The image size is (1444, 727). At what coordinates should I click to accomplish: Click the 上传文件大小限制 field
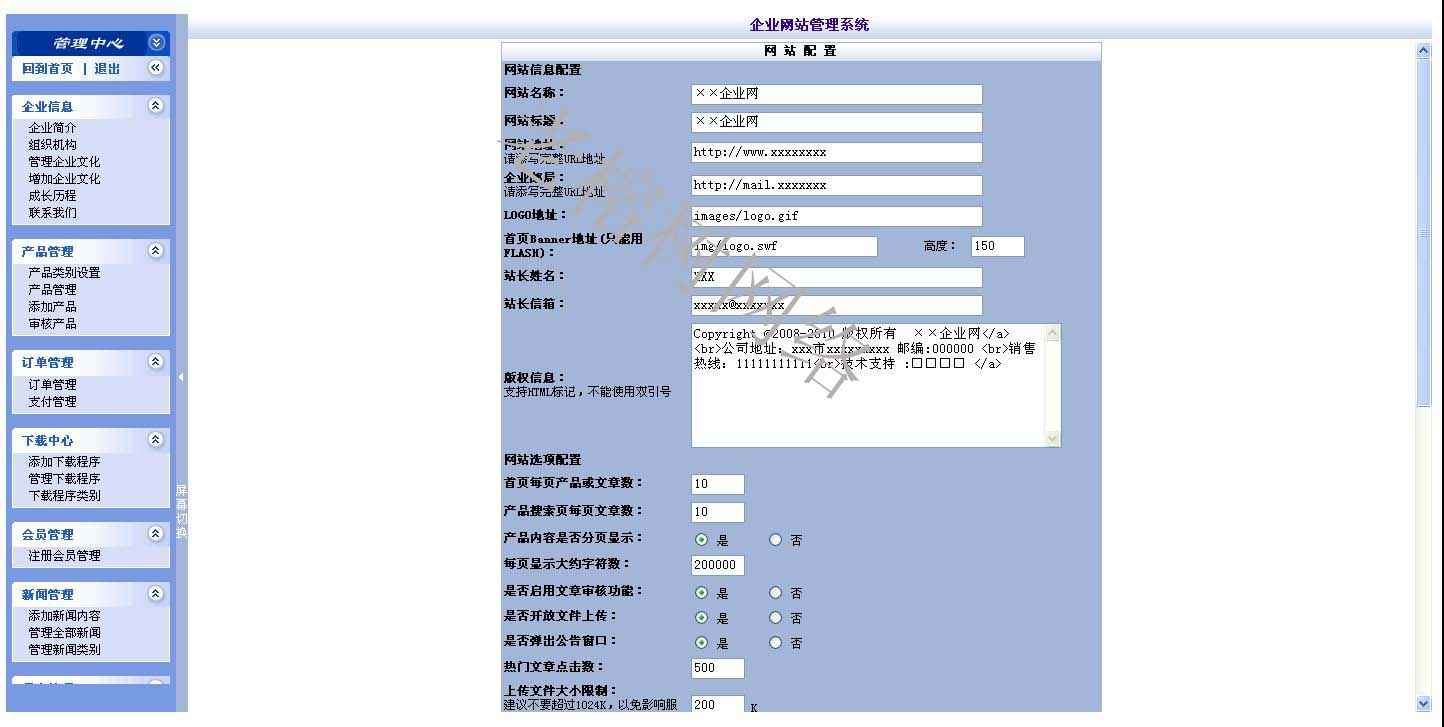point(718,705)
